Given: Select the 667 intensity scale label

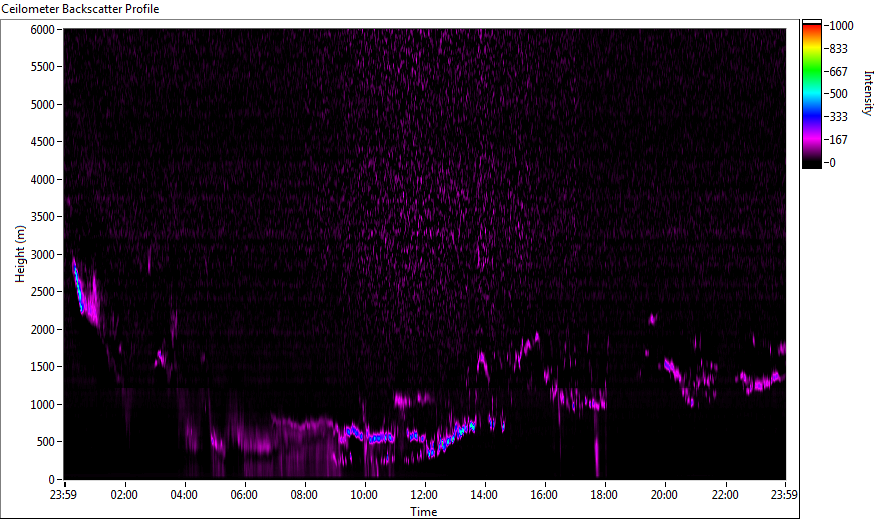Looking at the screenshot, I should (839, 72).
